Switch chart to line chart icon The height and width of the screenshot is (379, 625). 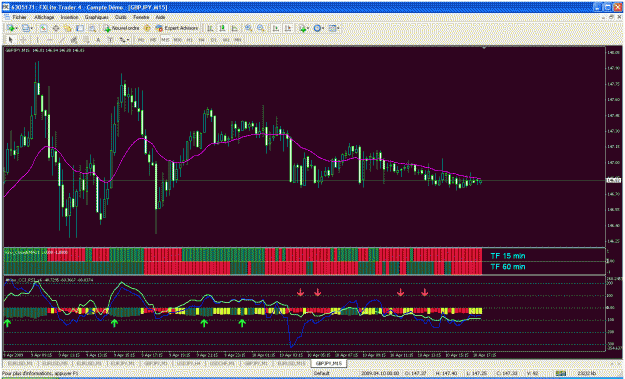pyautogui.click(x=234, y=28)
